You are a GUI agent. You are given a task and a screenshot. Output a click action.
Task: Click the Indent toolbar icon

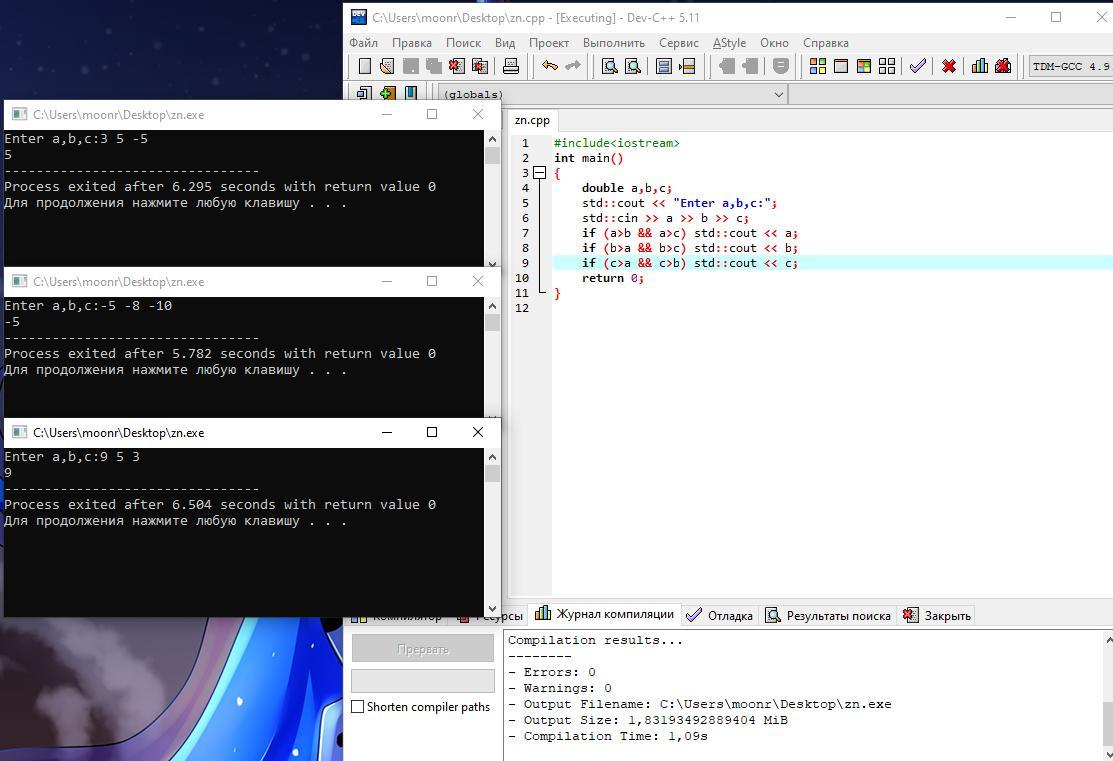pos(726,66)
